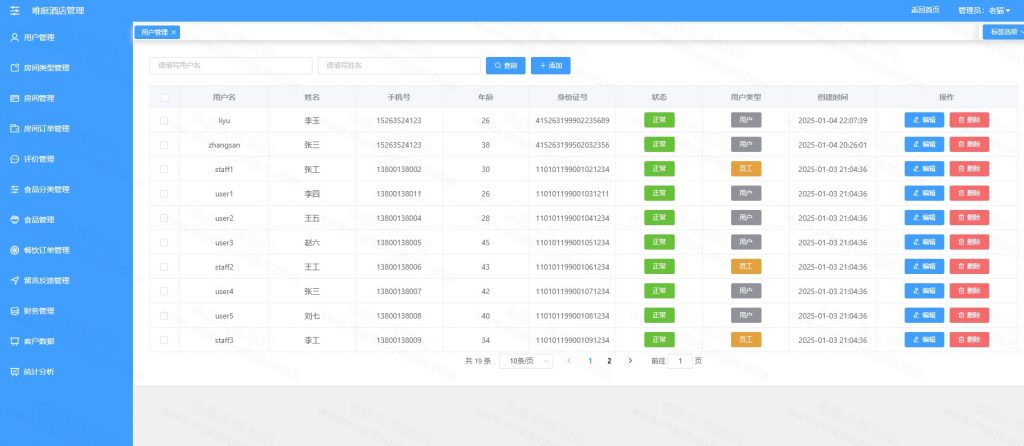Edit the user2 row
The height and width of the screenshot is (446, 1024).
tap(924, 217)
